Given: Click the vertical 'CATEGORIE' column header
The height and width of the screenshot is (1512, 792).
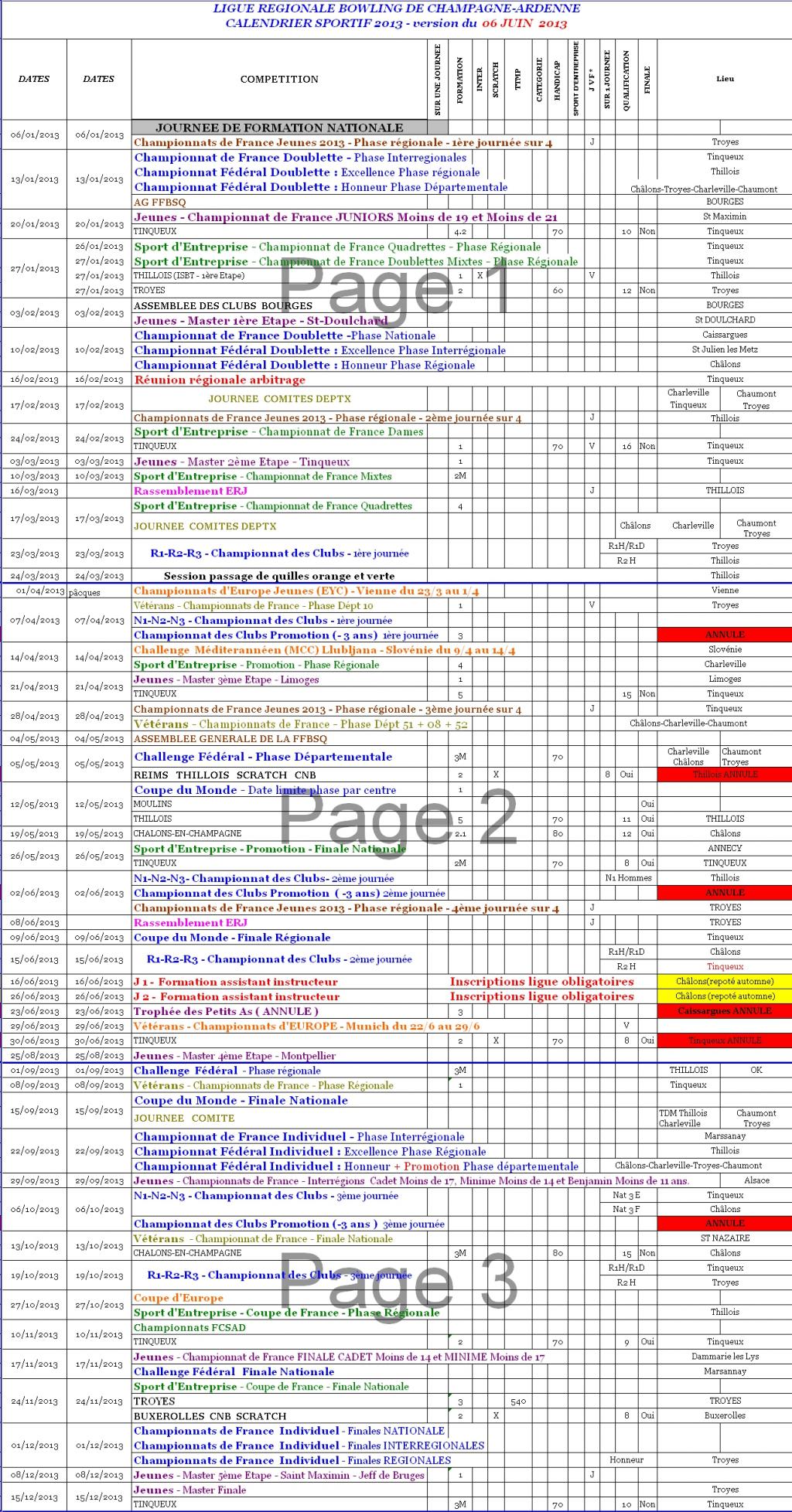Looking at the screenshot, I should (x=538, y=80).
